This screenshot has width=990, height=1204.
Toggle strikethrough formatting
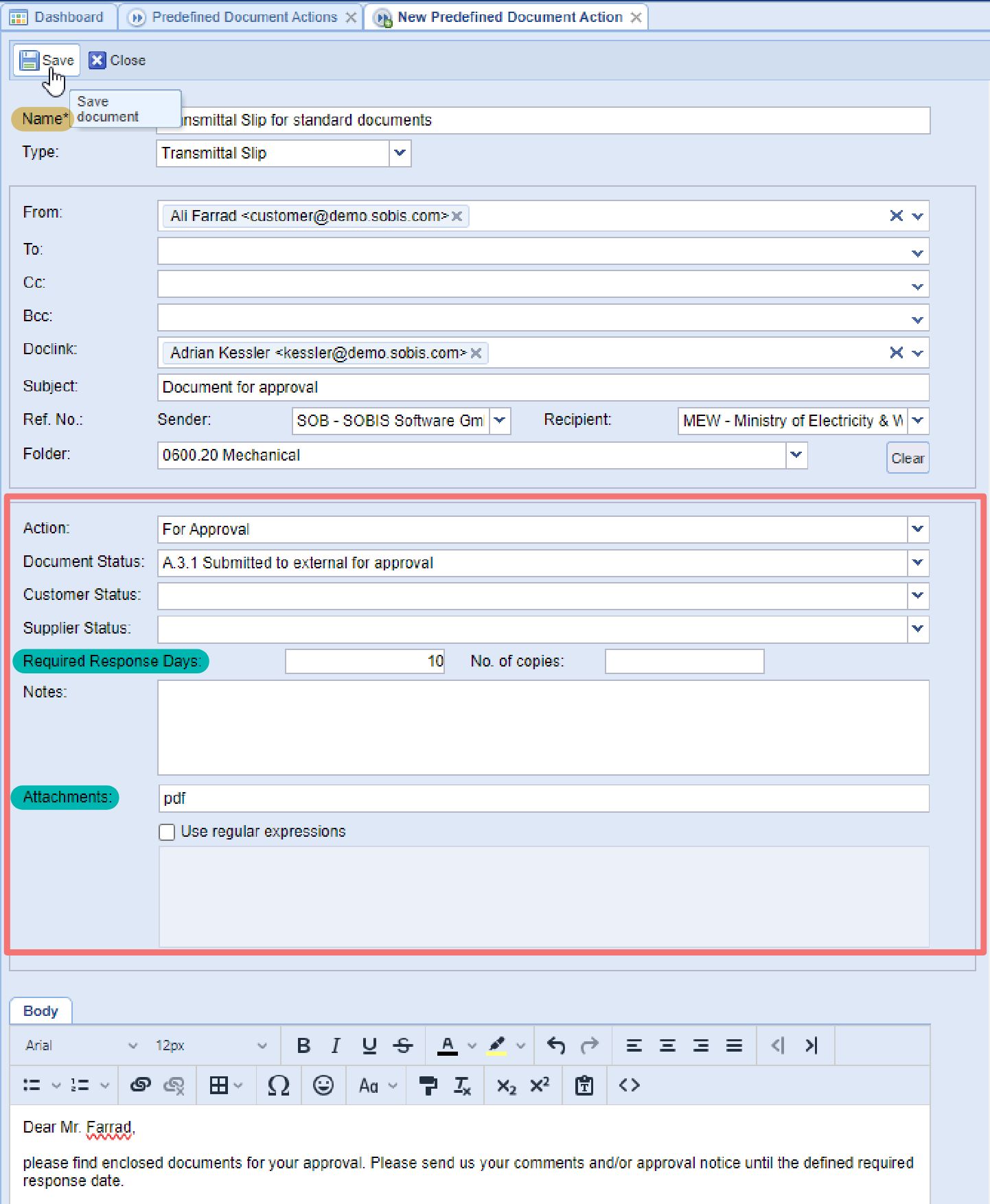point(403,1045)
